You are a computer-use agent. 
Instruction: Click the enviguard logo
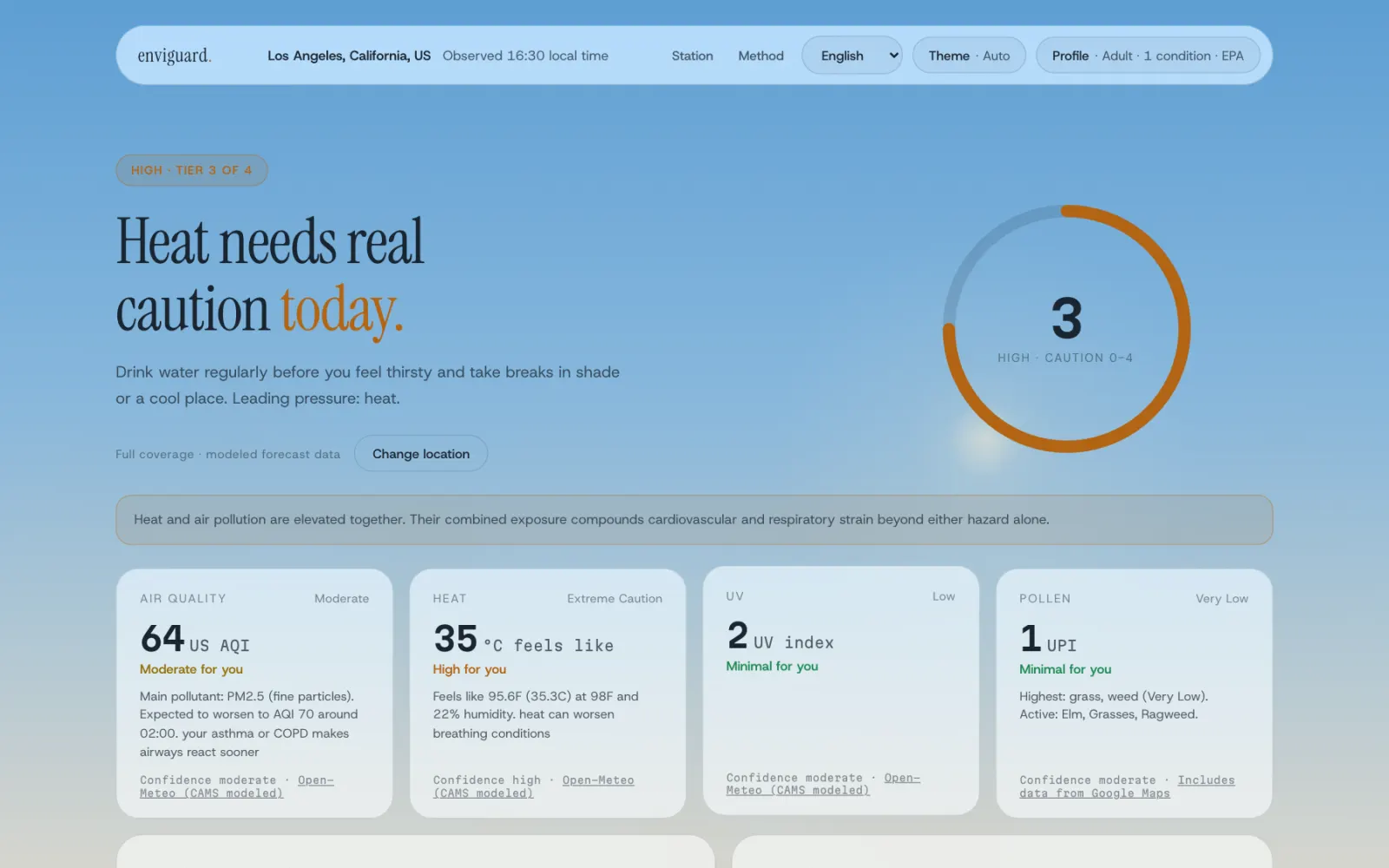click(174, 56)
